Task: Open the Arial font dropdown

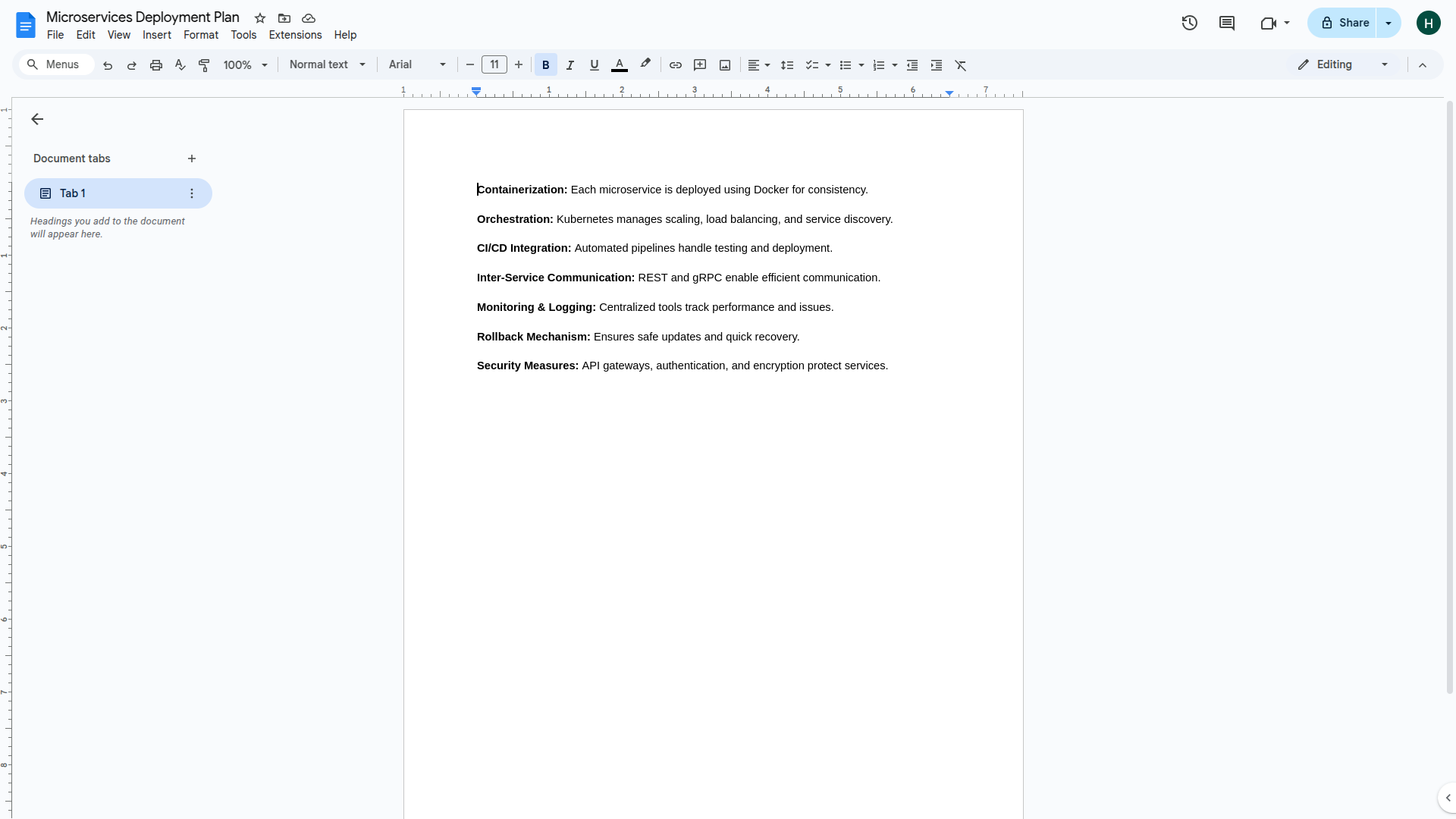Action: pyautogui.click(x=417, y=65)
